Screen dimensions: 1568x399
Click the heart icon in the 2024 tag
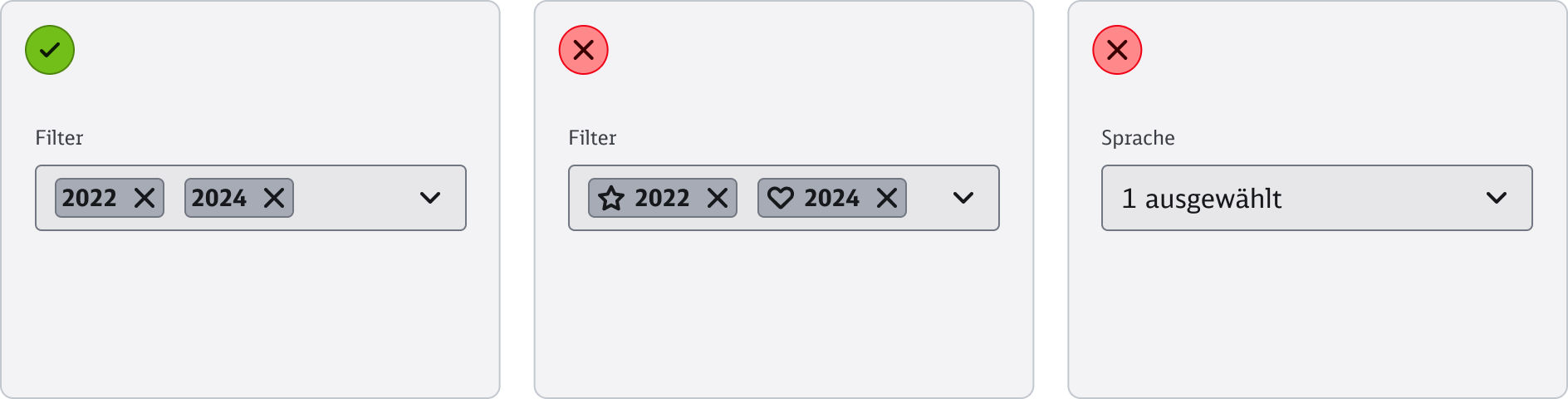pyautogui.click(x=780, y=198)
